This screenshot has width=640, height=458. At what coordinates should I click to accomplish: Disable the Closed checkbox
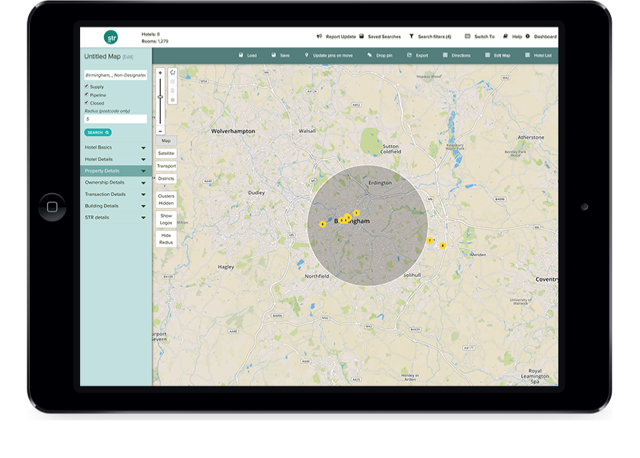point(86,102)
